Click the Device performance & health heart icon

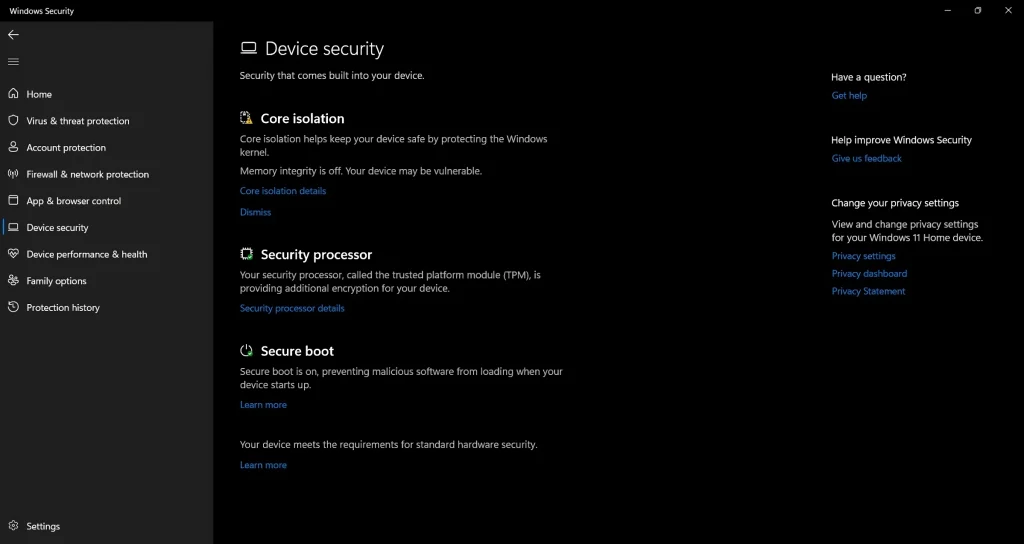pos(13,254)
